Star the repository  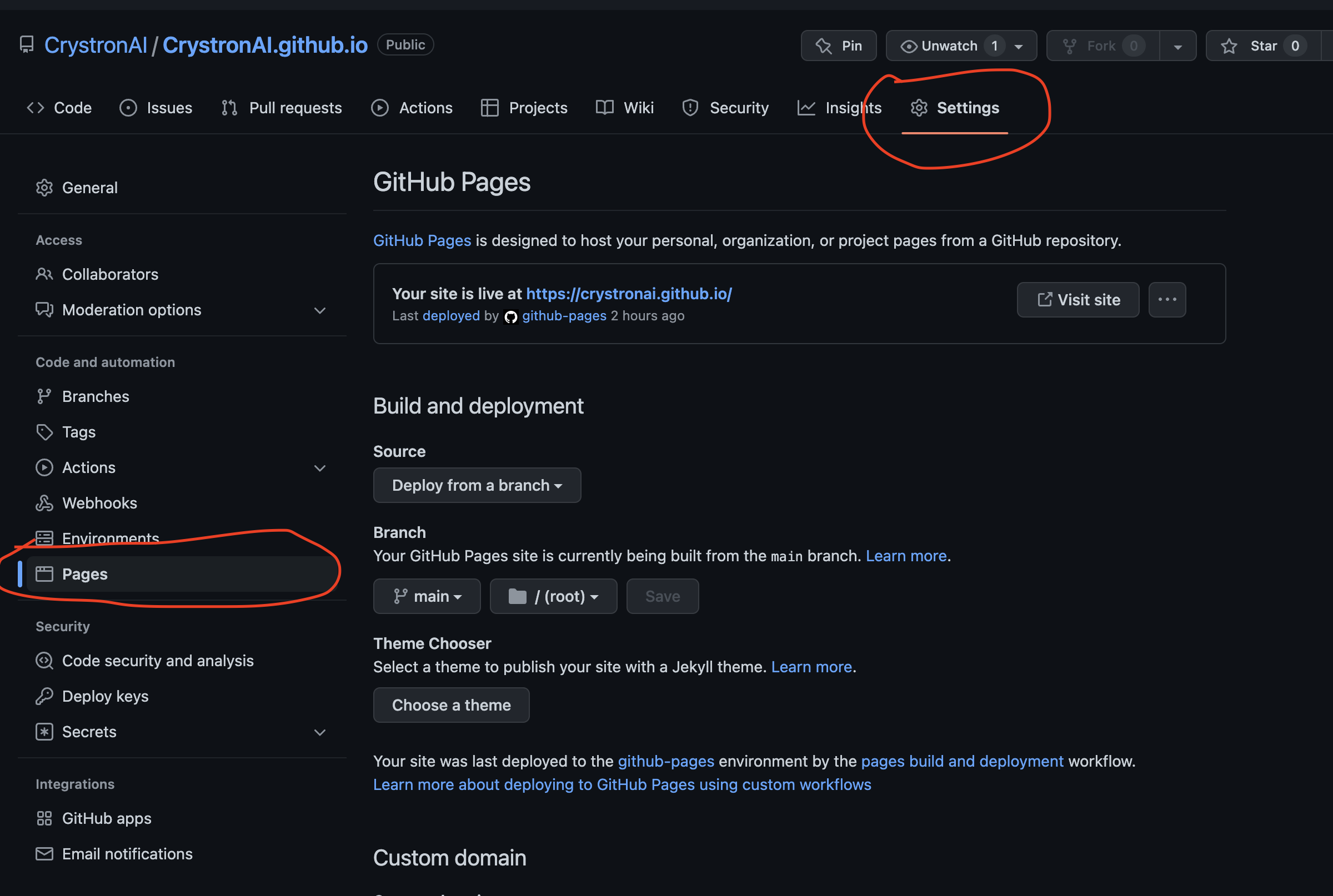click(x=1263, y=46)
